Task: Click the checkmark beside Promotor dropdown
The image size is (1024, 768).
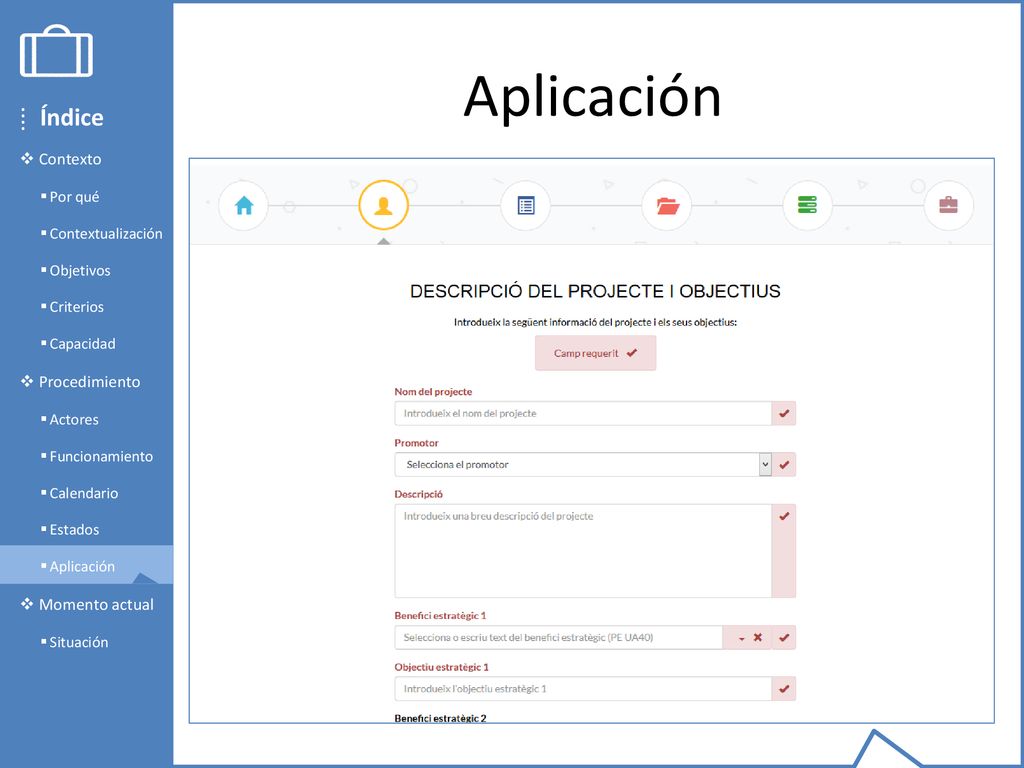Action: click(x=784, y=465)
